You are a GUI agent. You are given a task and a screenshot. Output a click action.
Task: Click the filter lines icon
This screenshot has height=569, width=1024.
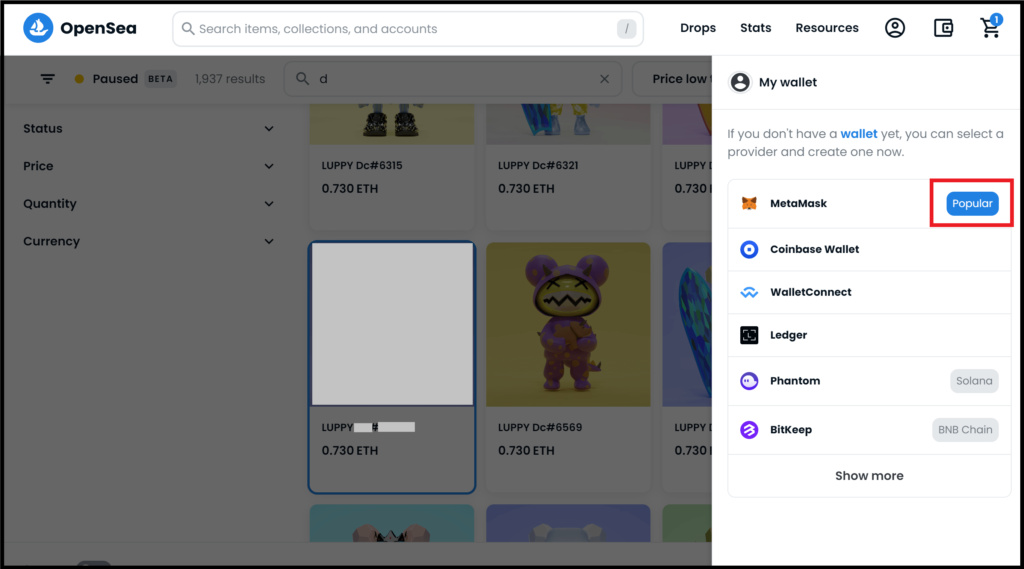[x=48, y=79]
